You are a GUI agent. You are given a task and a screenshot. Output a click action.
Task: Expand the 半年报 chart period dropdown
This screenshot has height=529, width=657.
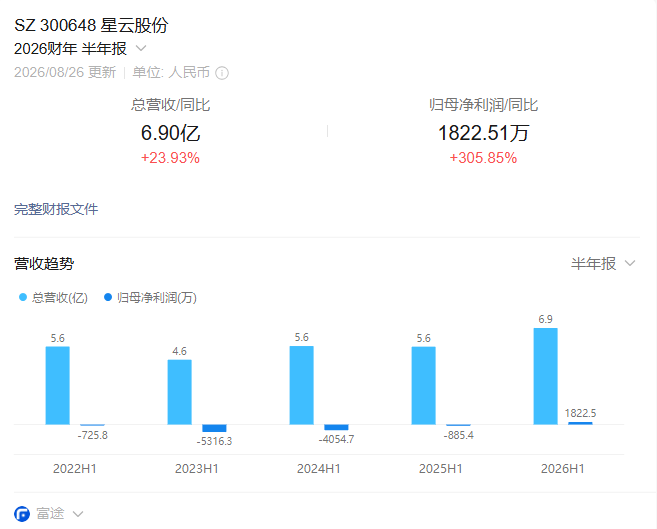point(603,263)
